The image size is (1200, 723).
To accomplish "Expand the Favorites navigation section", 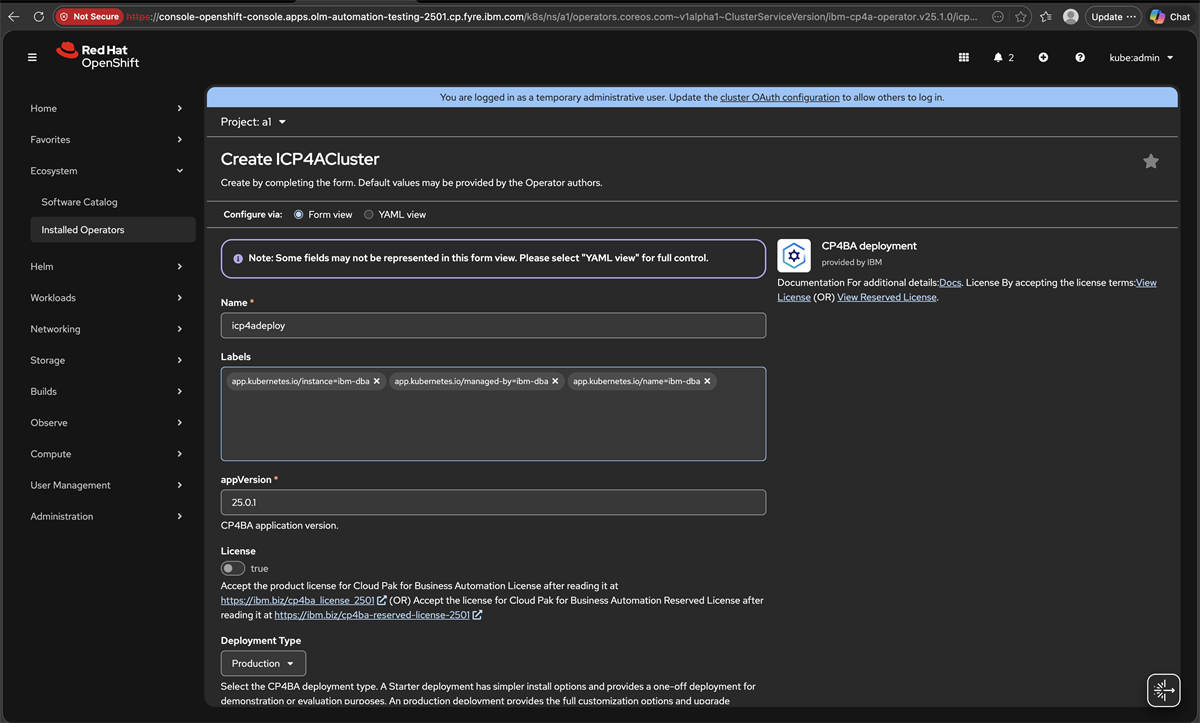I will pyautogui.click(x=106, y=139).
